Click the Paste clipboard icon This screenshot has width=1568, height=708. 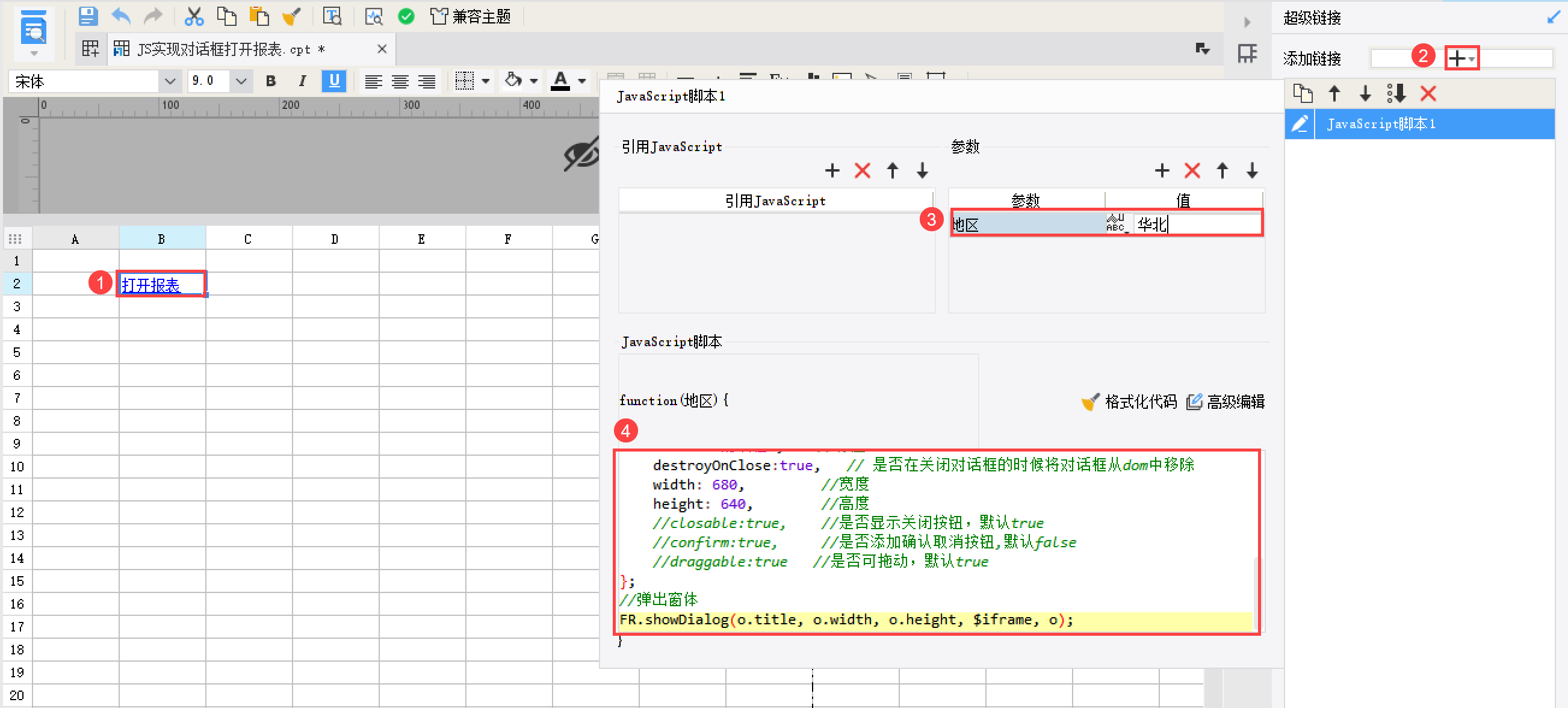(259, 16)
